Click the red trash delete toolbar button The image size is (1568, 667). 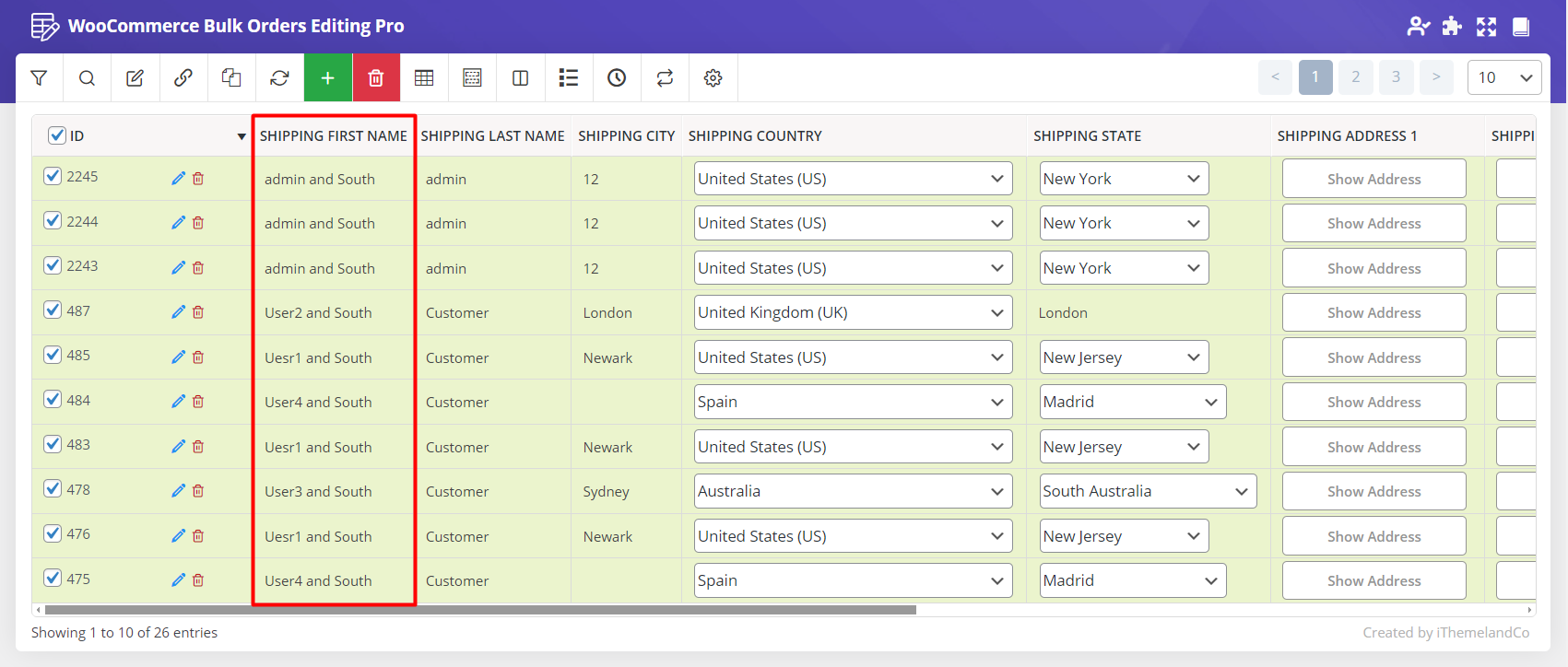[x=375, y=78]
